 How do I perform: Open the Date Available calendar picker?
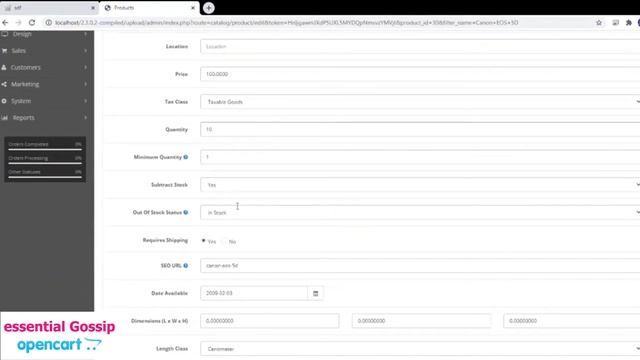click(x=316, y=293)
